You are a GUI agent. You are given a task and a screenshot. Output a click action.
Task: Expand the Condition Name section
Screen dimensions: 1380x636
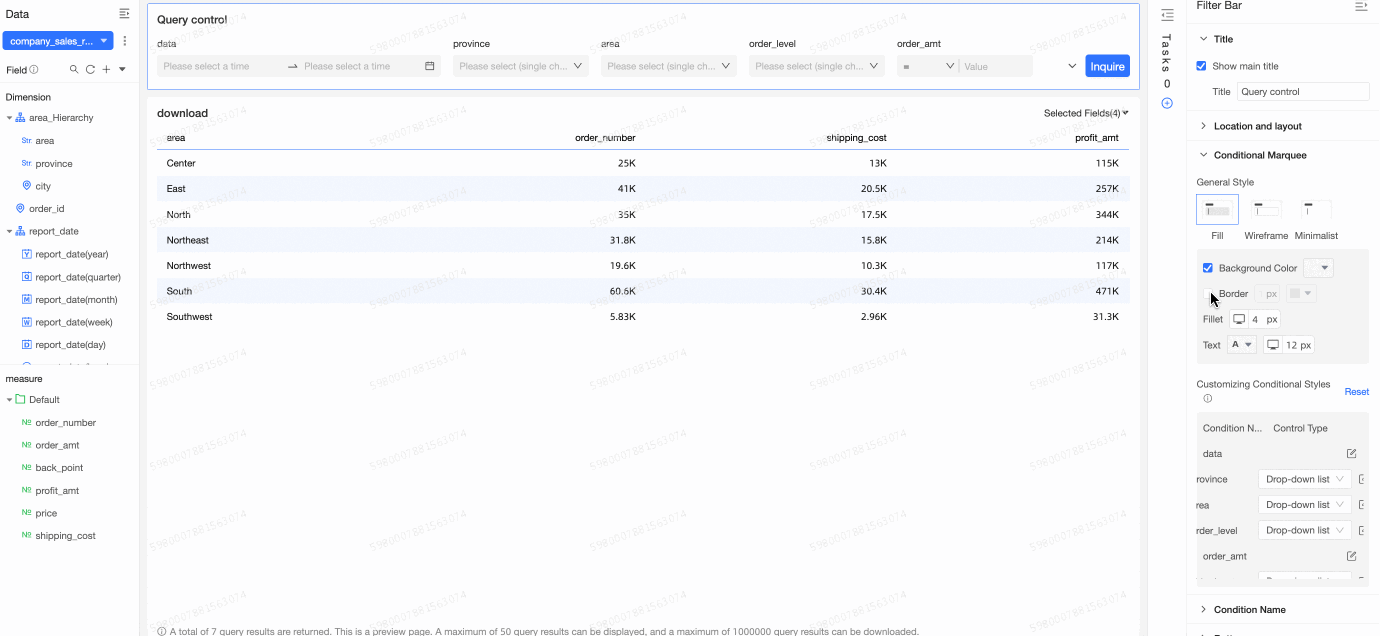[x=1203, y=609]
